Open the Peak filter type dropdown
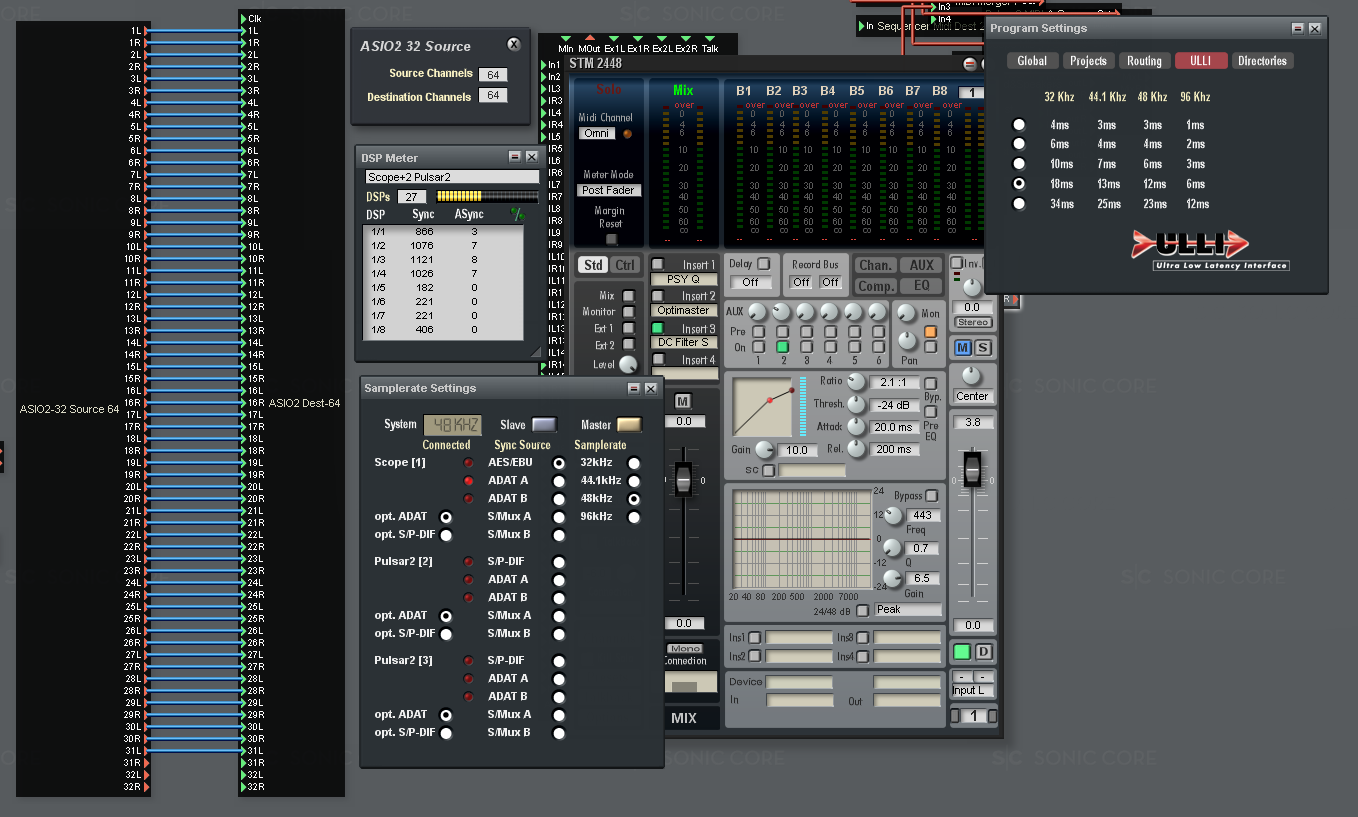Screen dimensions: 1358x817 click(x=907, y=609)
